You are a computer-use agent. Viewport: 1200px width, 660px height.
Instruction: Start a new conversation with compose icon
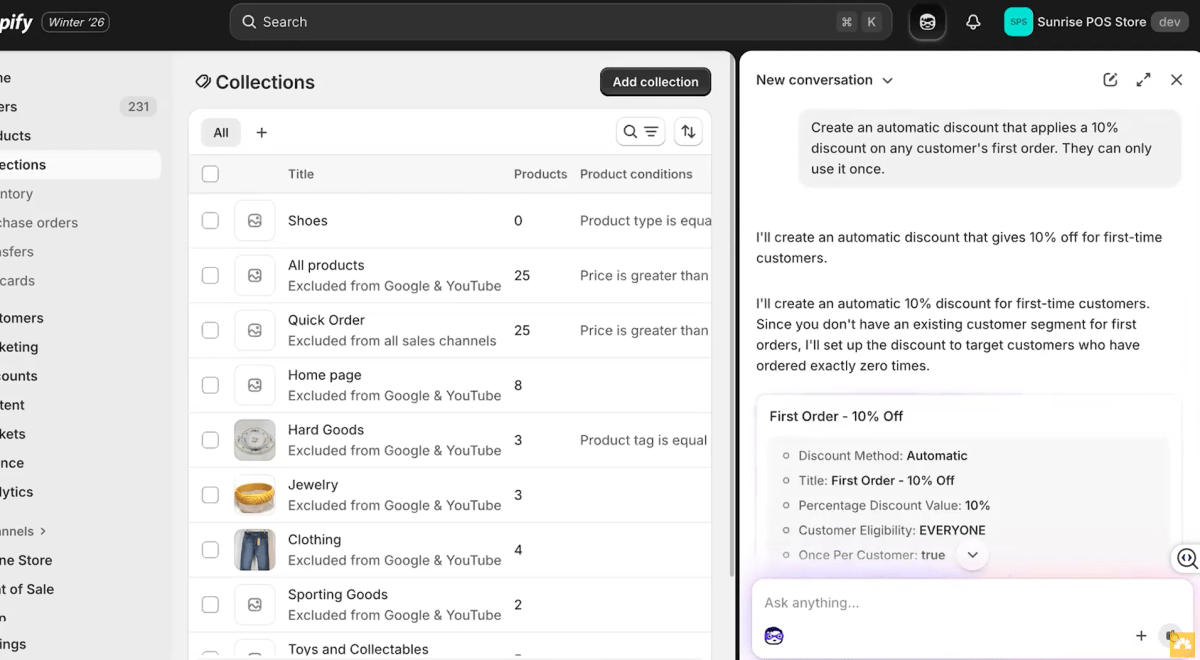pos(1110,80)
